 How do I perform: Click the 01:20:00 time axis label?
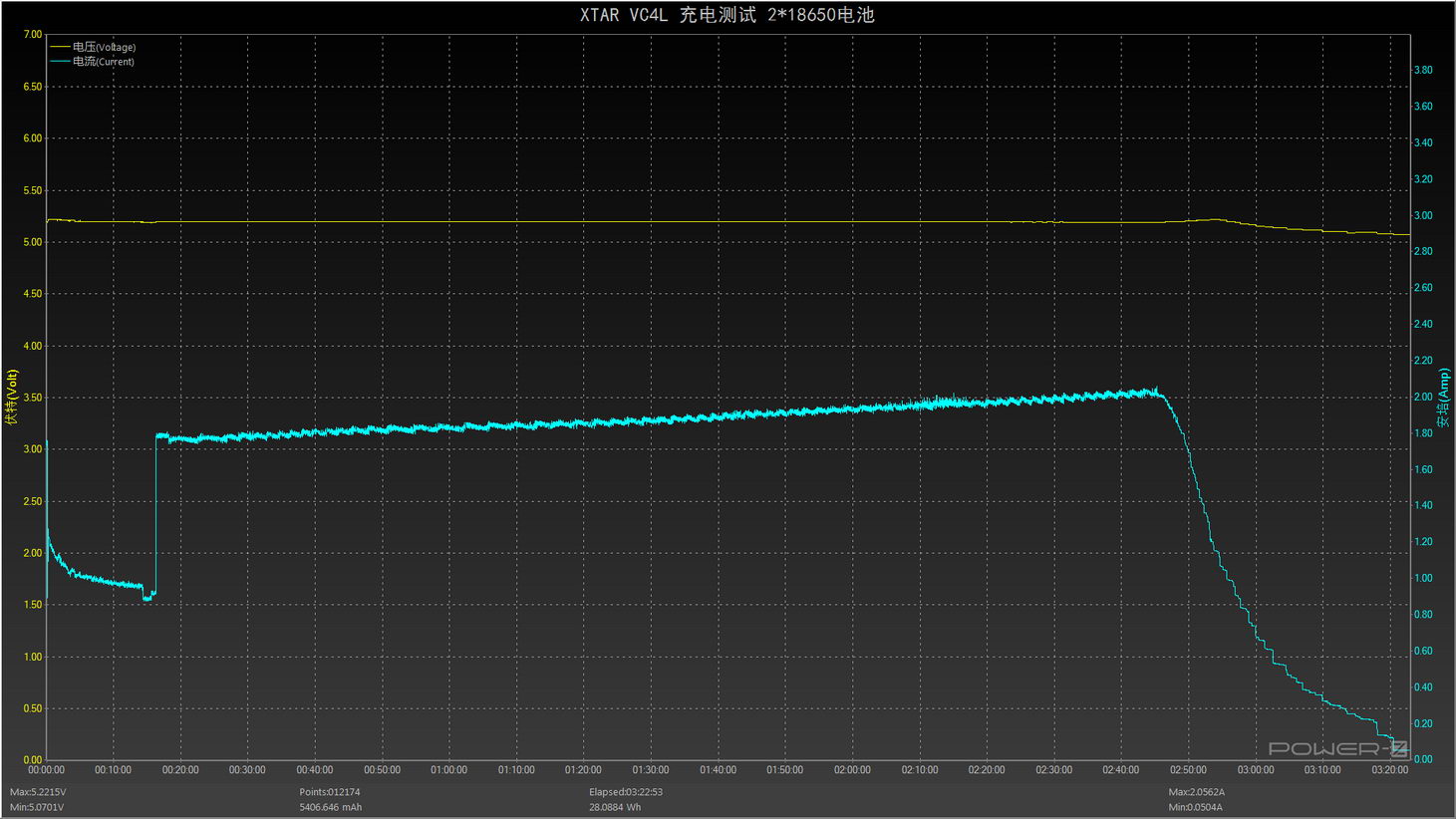[x=583, y=770]
